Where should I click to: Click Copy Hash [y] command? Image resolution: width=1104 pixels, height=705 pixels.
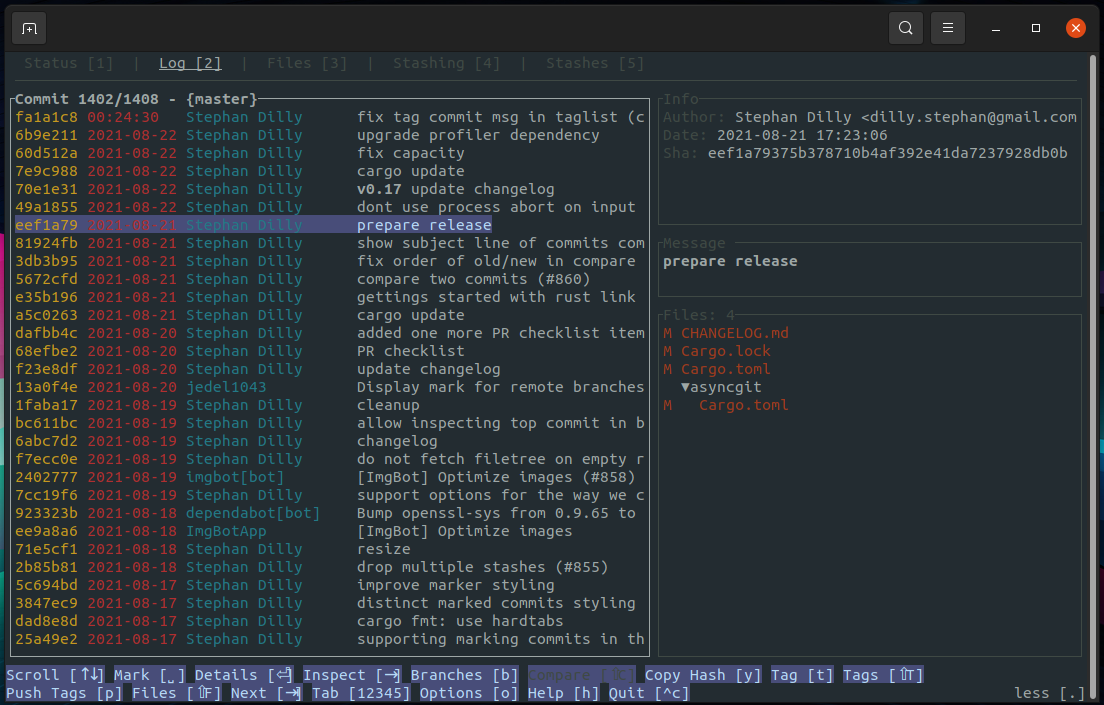point(703,675)
